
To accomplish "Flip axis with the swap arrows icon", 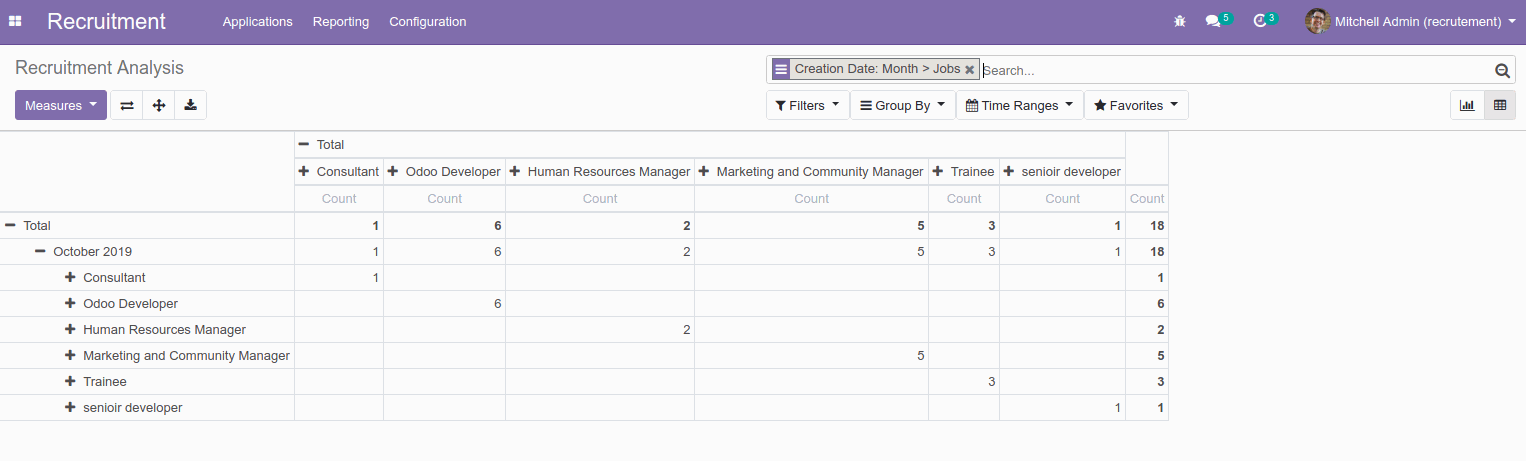I will coord(126,105).
